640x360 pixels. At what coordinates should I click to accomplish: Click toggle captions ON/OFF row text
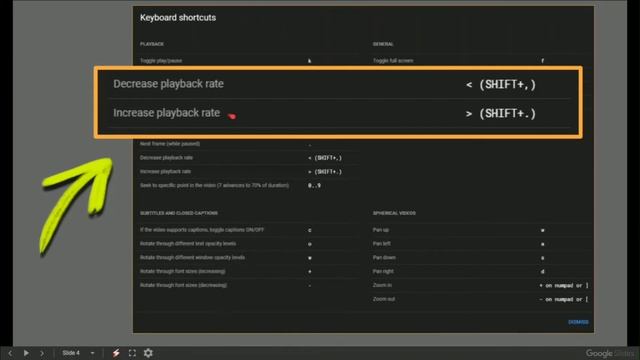[202, 230]
